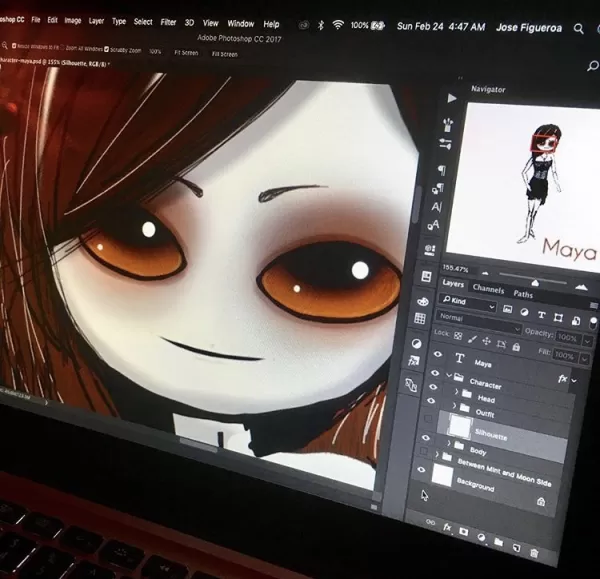Expand the Outfit group chevron
The width and height of the screenshot is (600, 579).
pos(454,405)
